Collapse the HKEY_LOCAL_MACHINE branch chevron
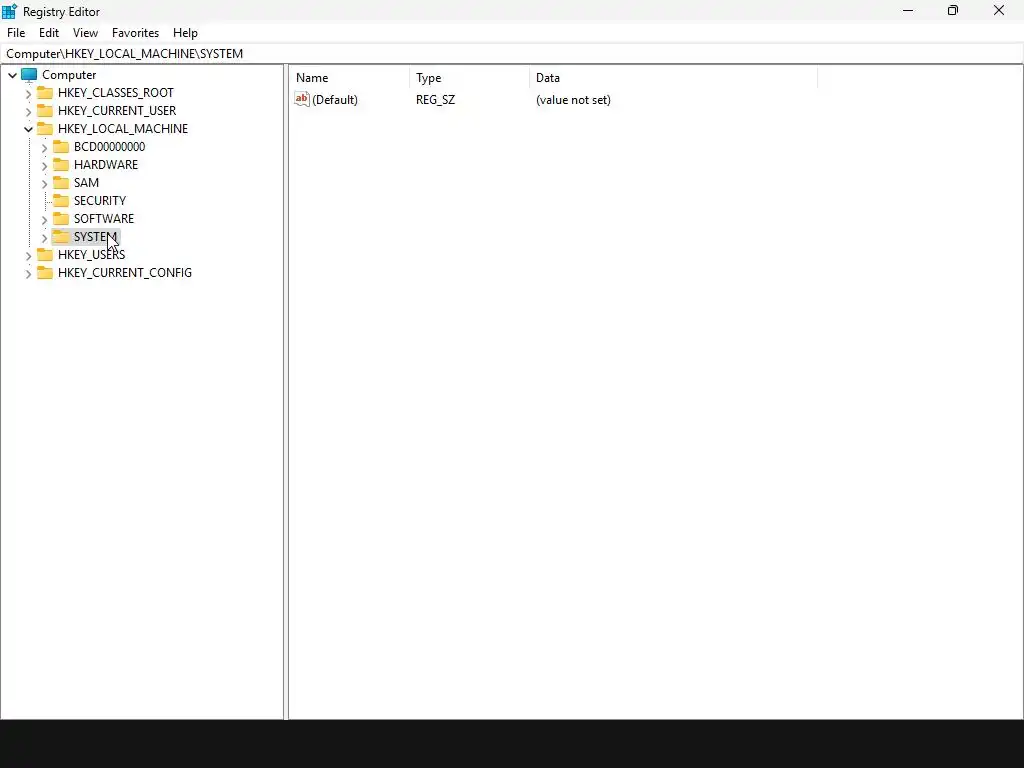This screenshot has height=768, width=1024. coord(28,129)
